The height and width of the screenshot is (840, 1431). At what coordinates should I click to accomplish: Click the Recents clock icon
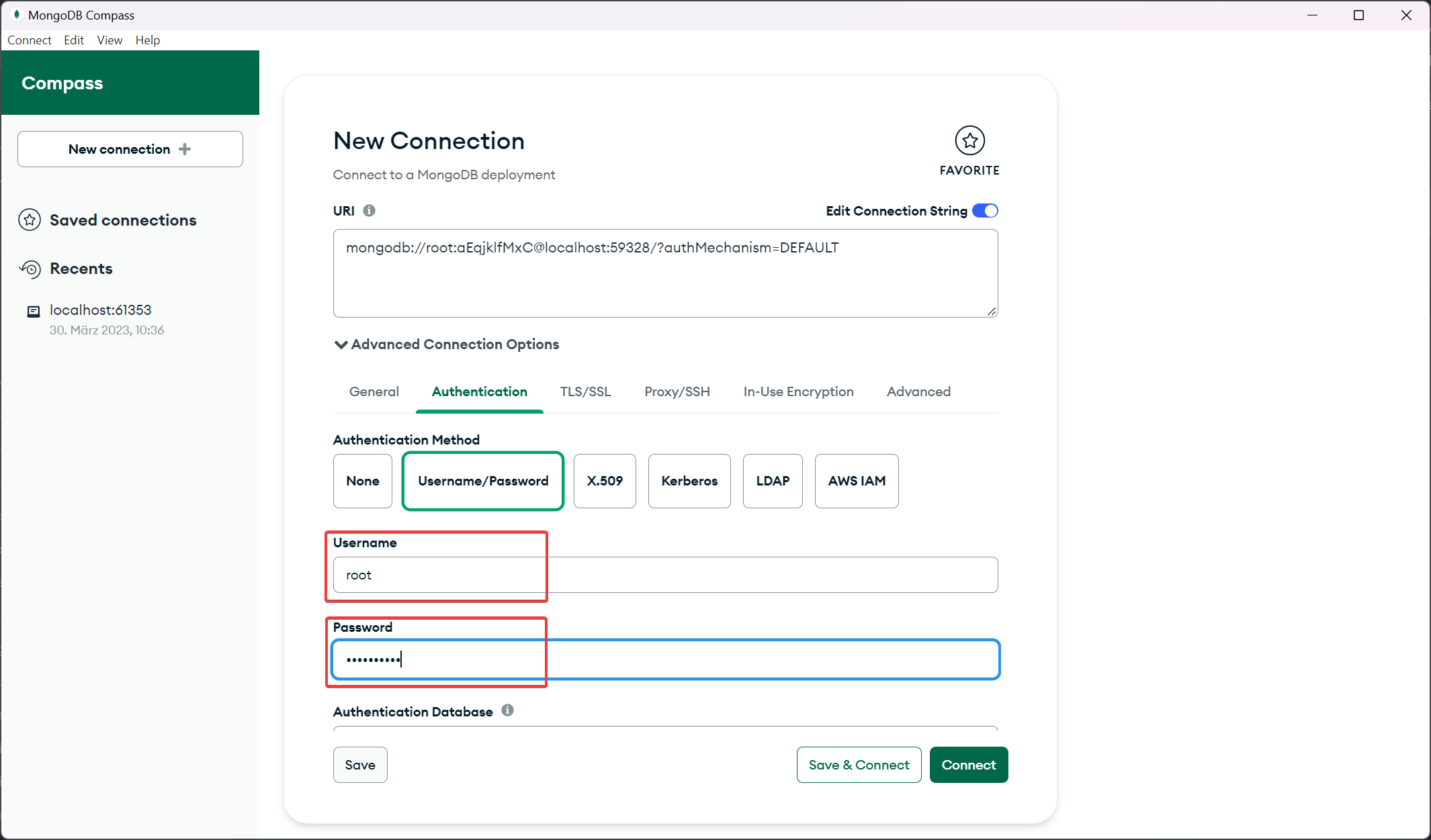[x=30, y=268]
